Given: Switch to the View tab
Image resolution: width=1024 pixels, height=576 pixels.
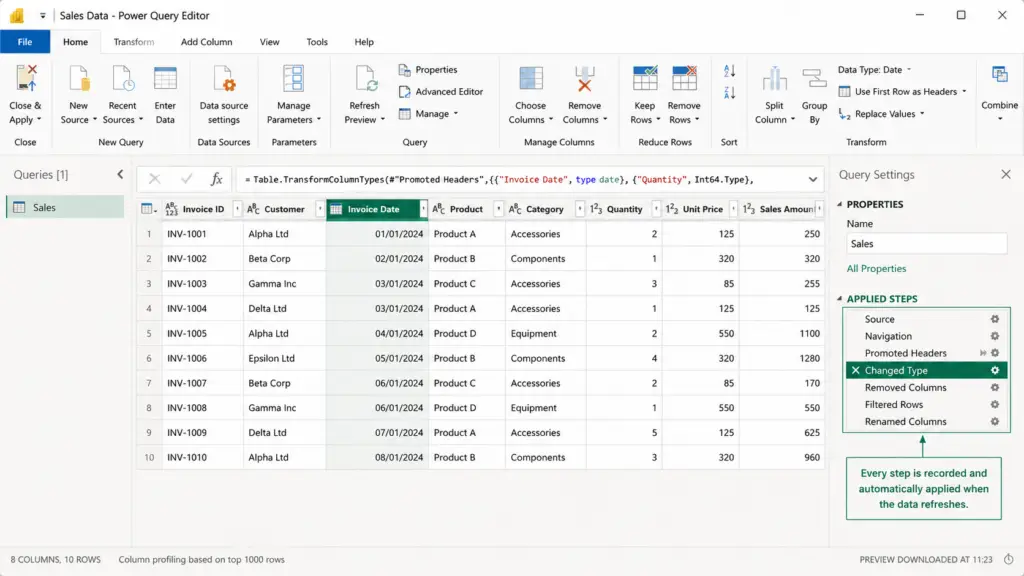Looking at the screenshot, I should (x=269, y=42).
